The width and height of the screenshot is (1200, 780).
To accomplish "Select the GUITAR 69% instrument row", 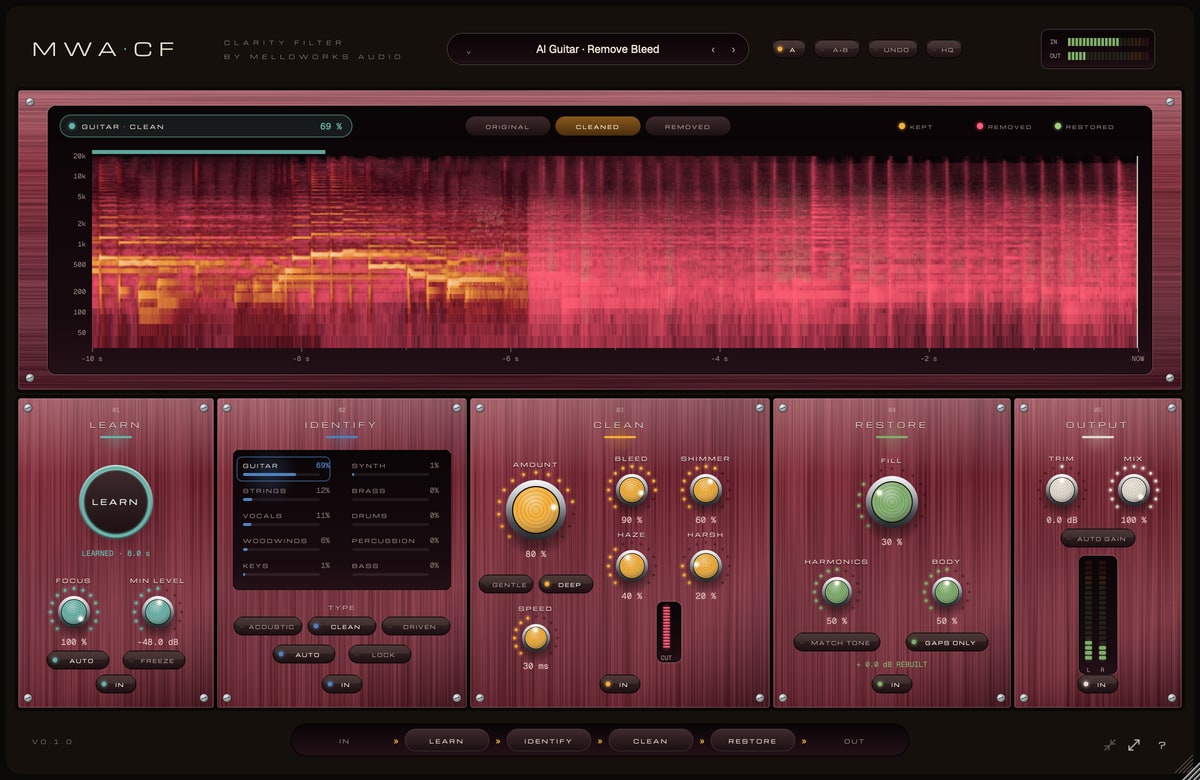I will (286, 468).
